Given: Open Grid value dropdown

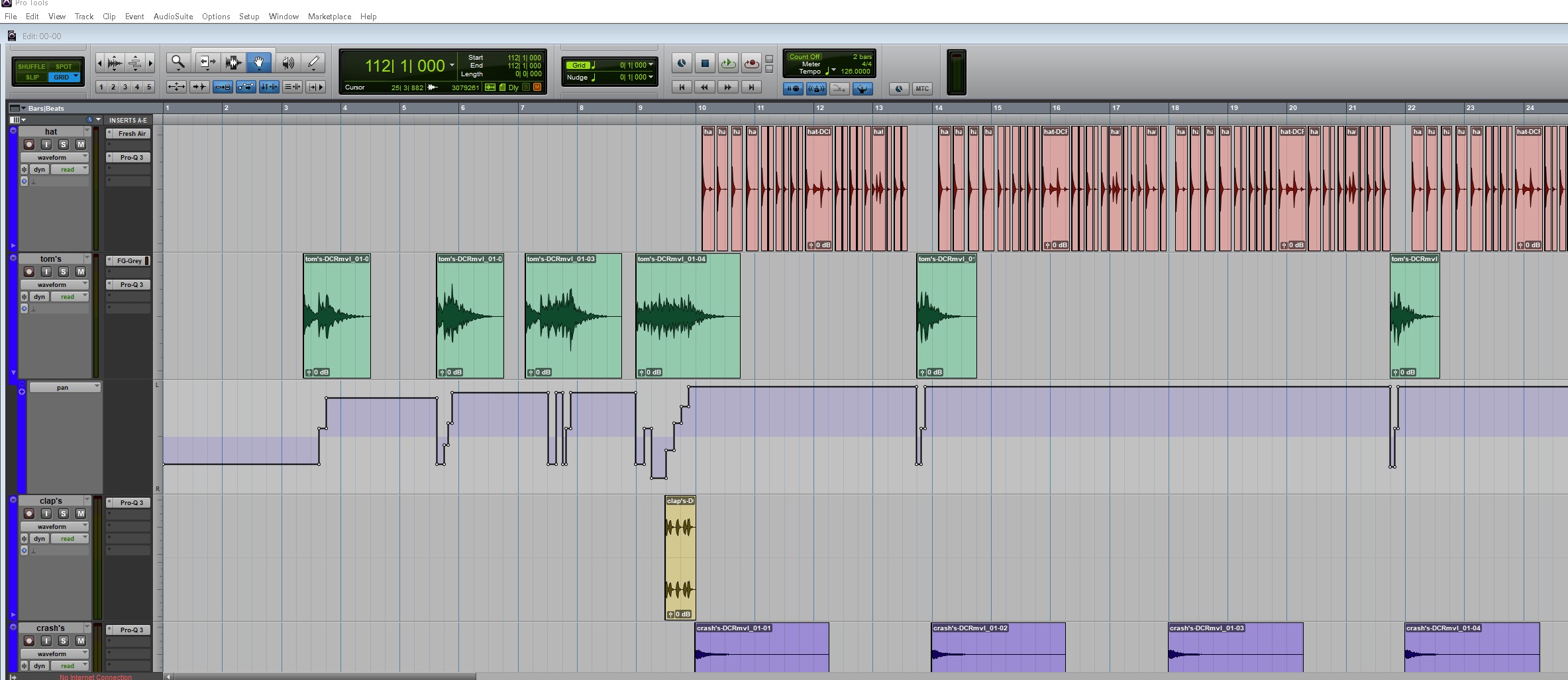Looking at the screenshot, I should pyautogui.click(x=651, y=65).
